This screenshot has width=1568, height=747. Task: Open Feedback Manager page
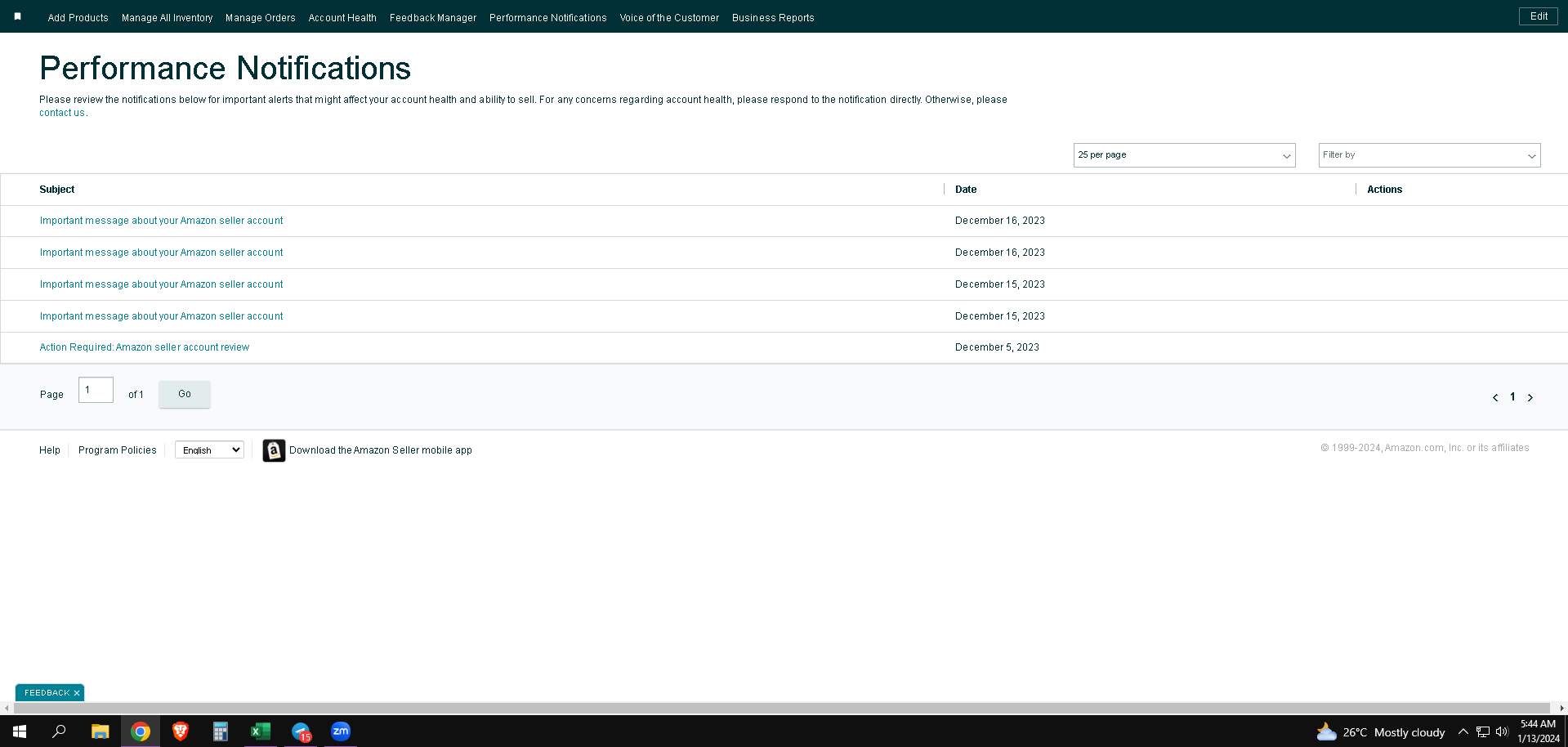[x=433, y=17]
